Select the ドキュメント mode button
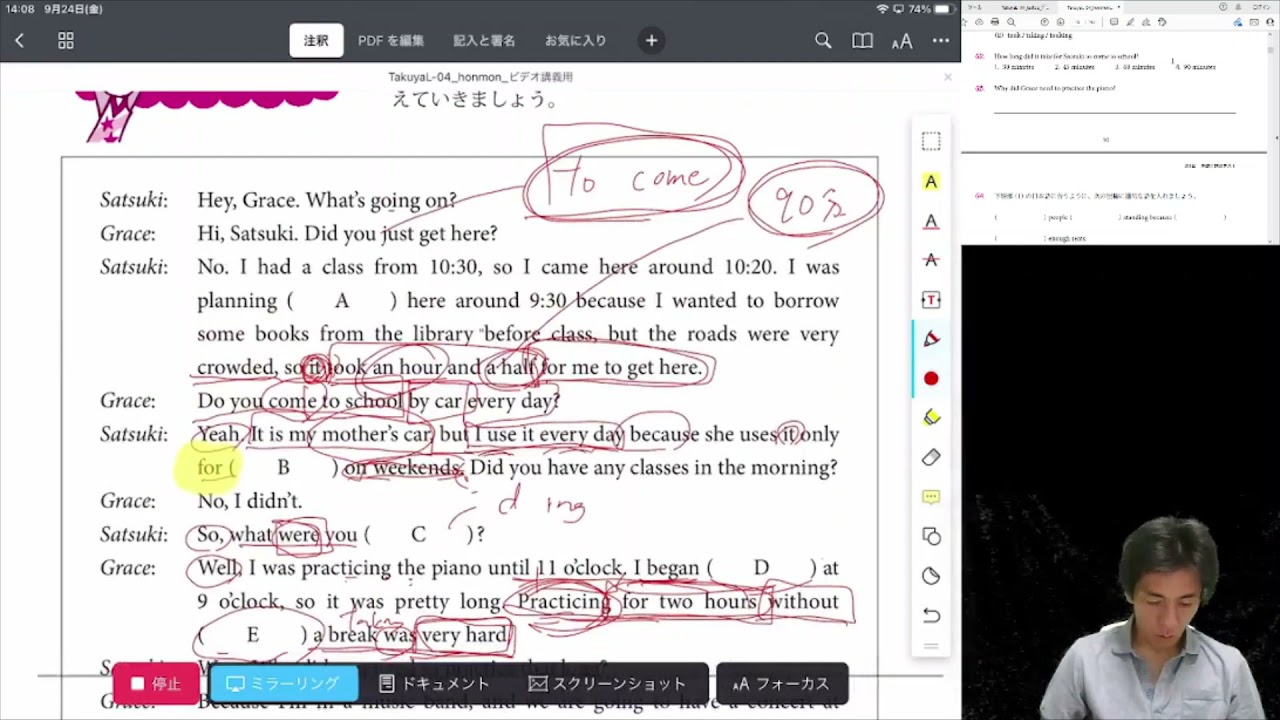Viewport: 1280px width, 720px height. coord(435,684)
